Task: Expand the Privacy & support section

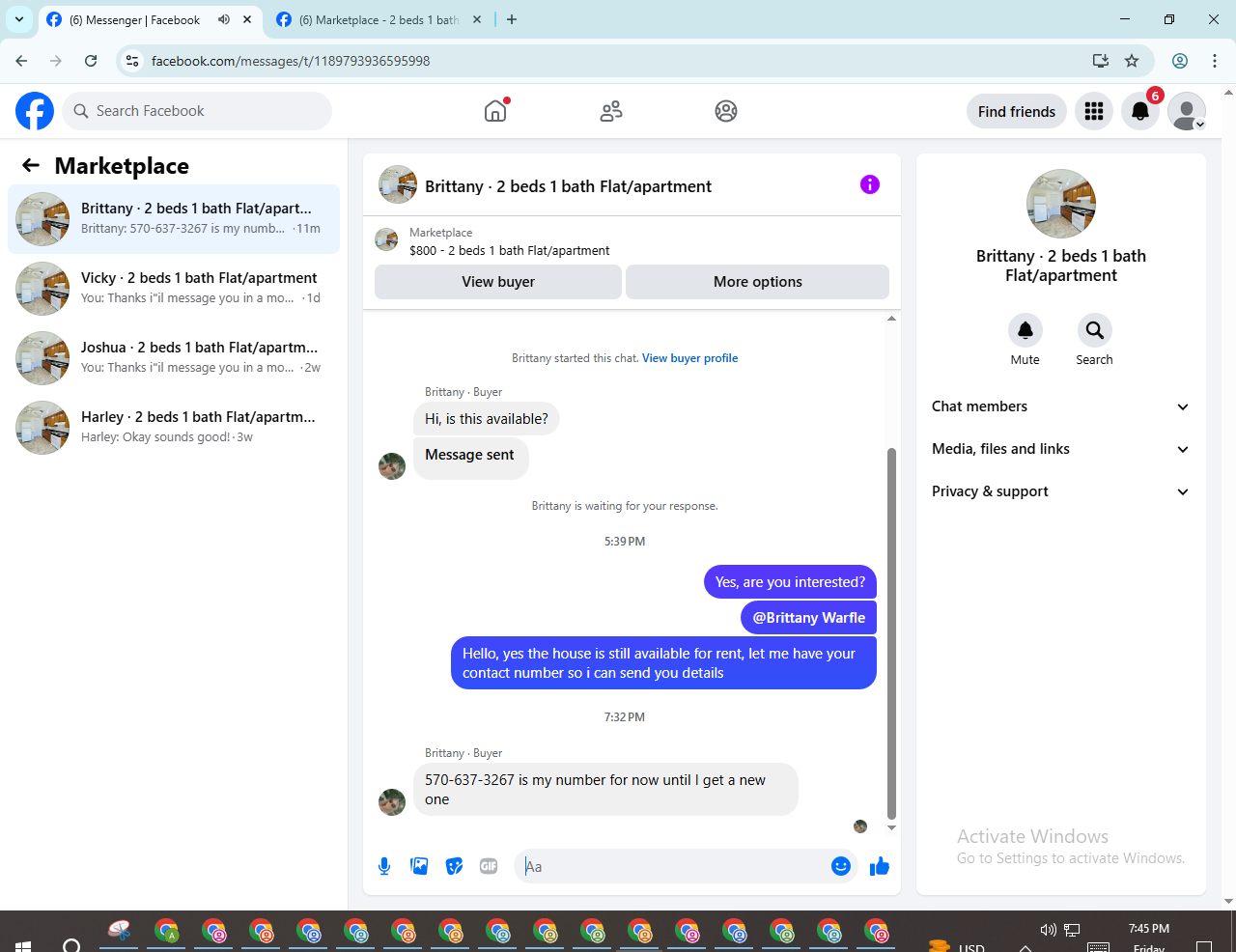Action: point(1060,491)
